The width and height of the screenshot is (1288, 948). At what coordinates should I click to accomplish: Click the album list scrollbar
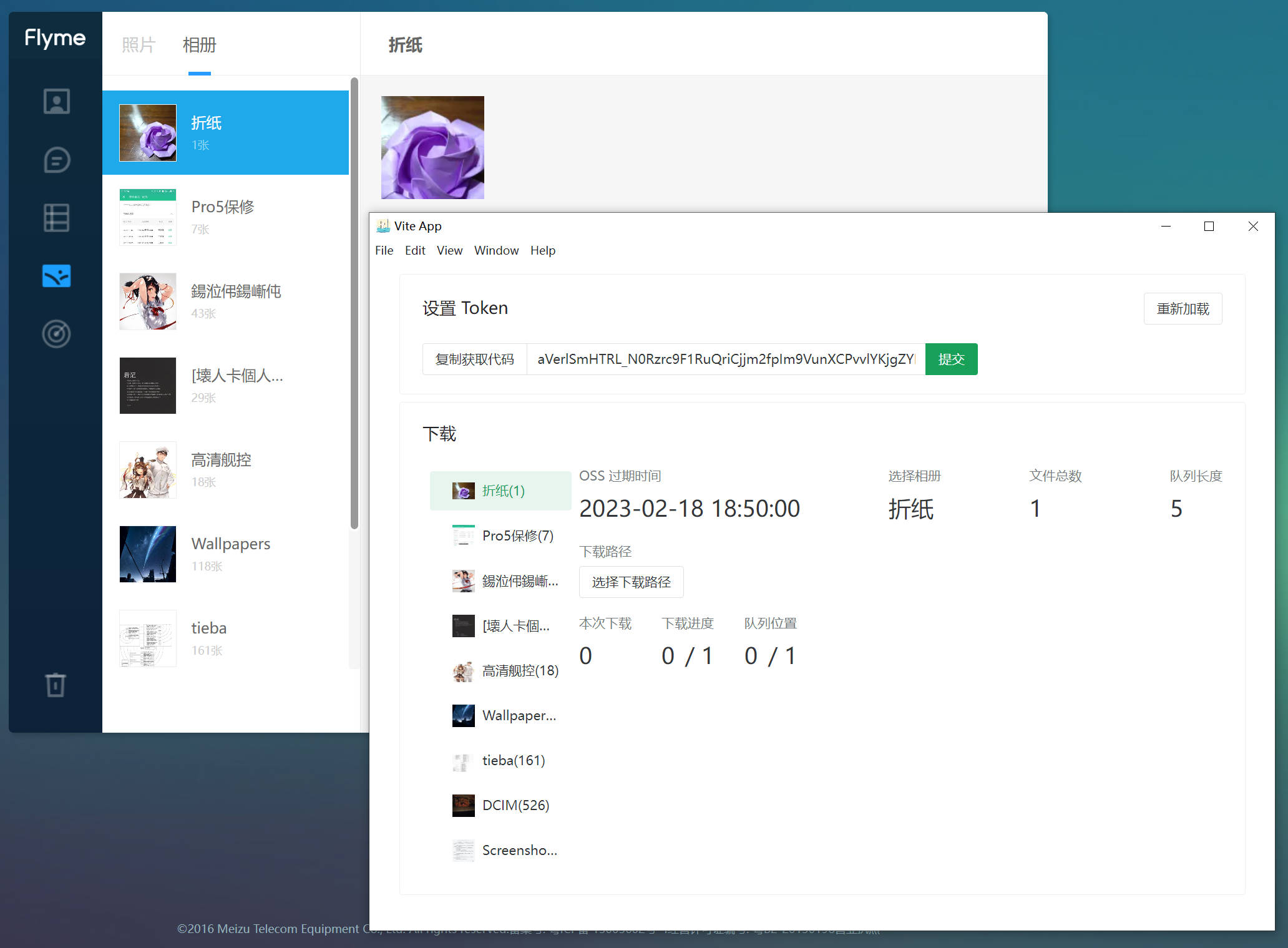tap(354, 303)
